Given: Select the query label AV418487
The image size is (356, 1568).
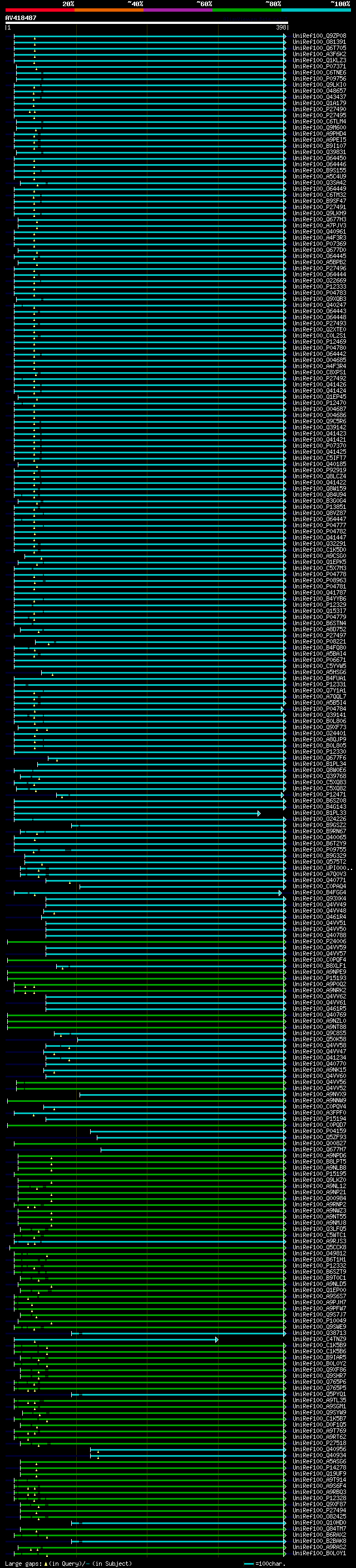Looking at the screenshot, I should click(21, 18).
